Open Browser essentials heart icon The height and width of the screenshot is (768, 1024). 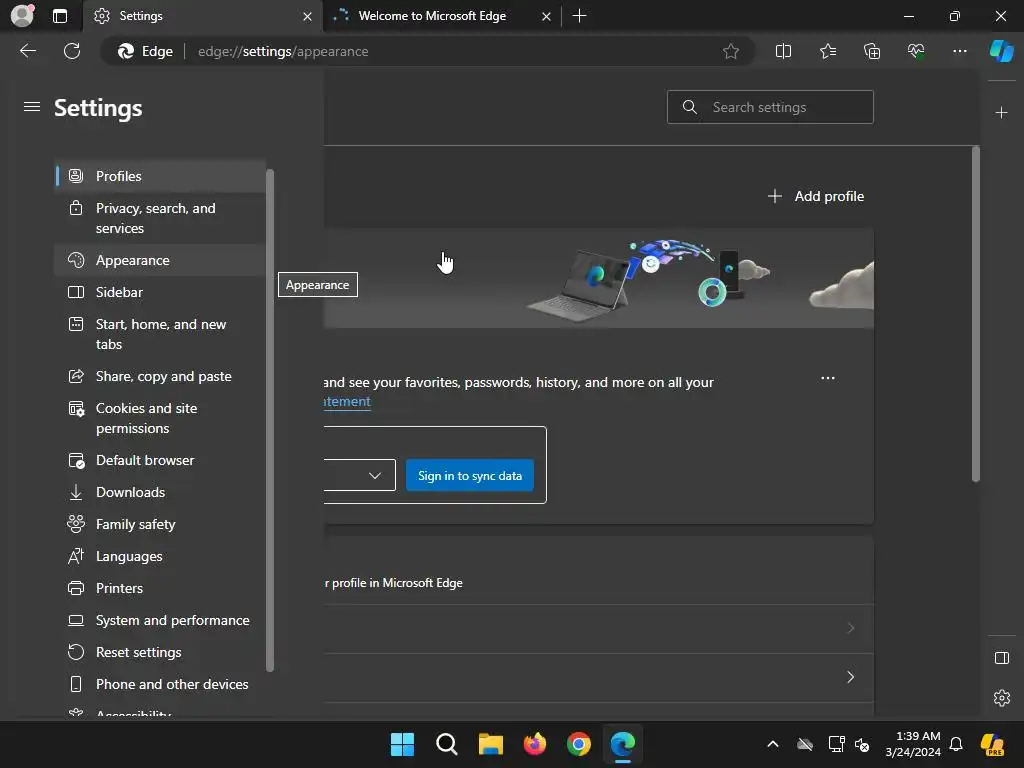pyautogui.click(x=916, y=51)
